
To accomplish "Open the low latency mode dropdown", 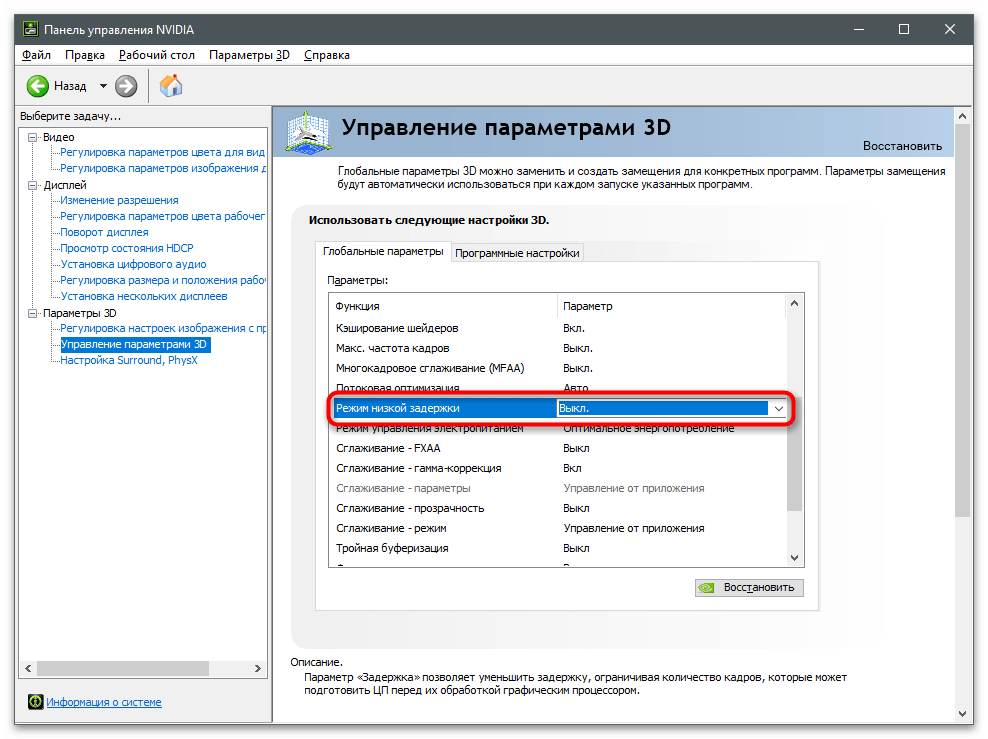I will 778,408.
